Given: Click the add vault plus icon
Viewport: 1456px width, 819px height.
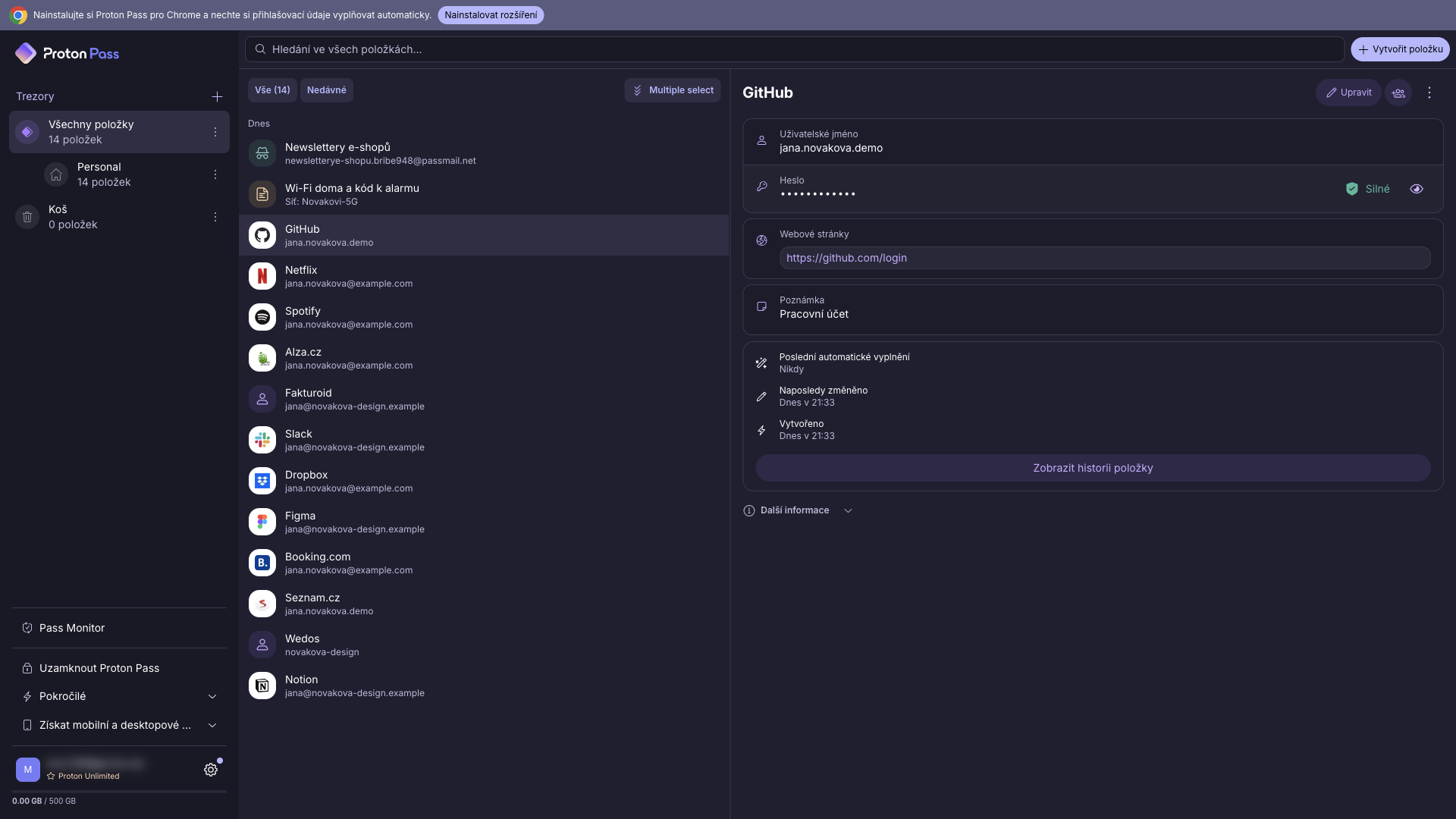Looking at the screenshot, I should pyautogui.click(x=217, y=96).
